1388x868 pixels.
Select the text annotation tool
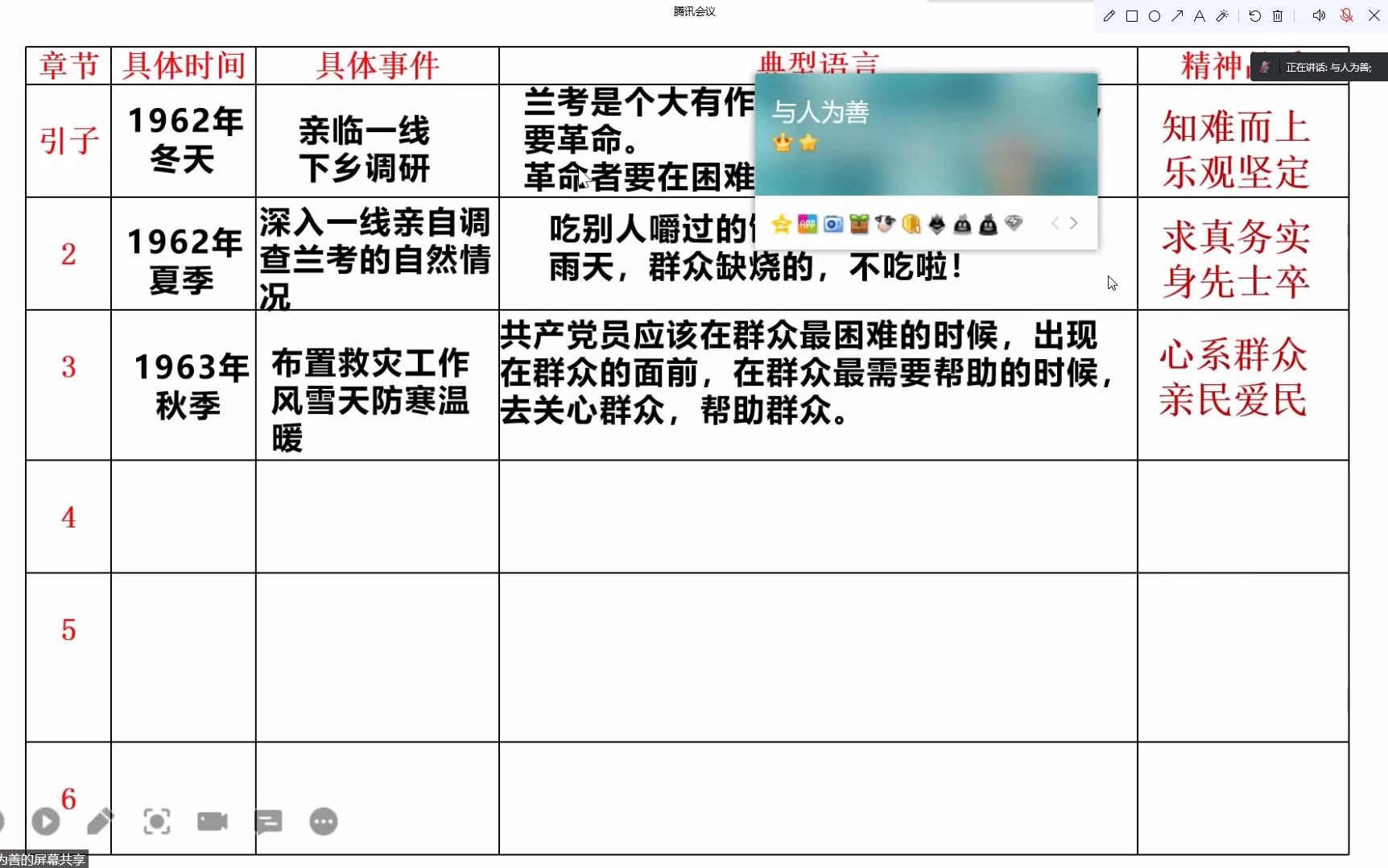pos(1200,16)
